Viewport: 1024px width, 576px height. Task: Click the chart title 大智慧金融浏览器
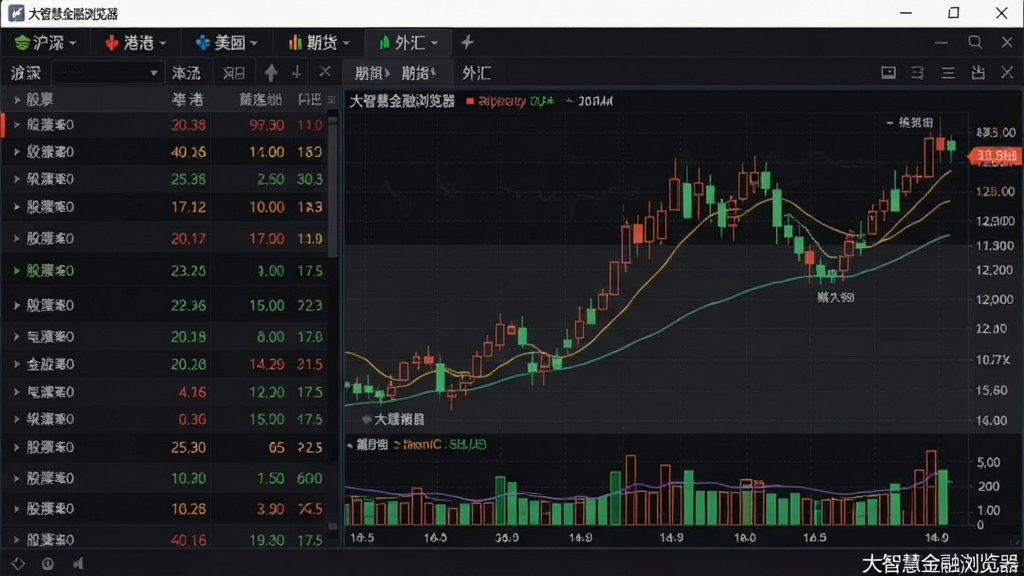coord(402,101)
